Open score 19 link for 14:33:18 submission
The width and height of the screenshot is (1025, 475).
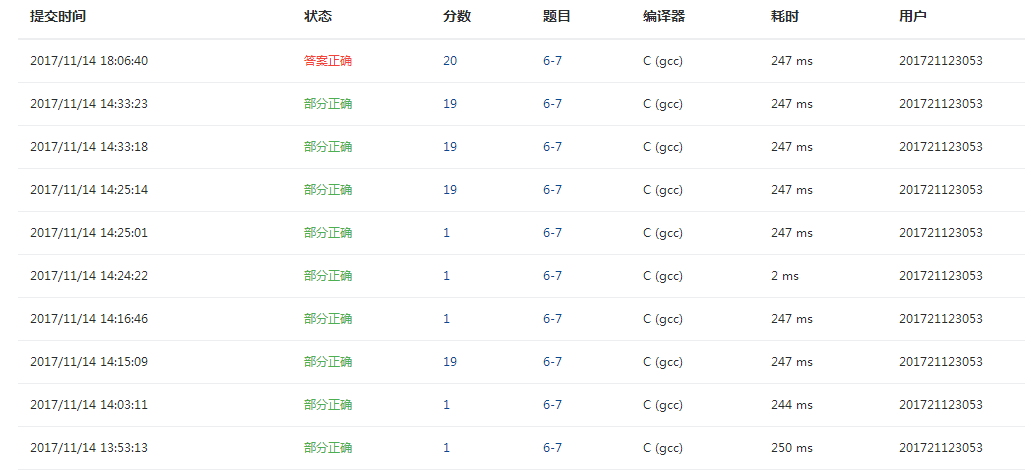[450, 147]
